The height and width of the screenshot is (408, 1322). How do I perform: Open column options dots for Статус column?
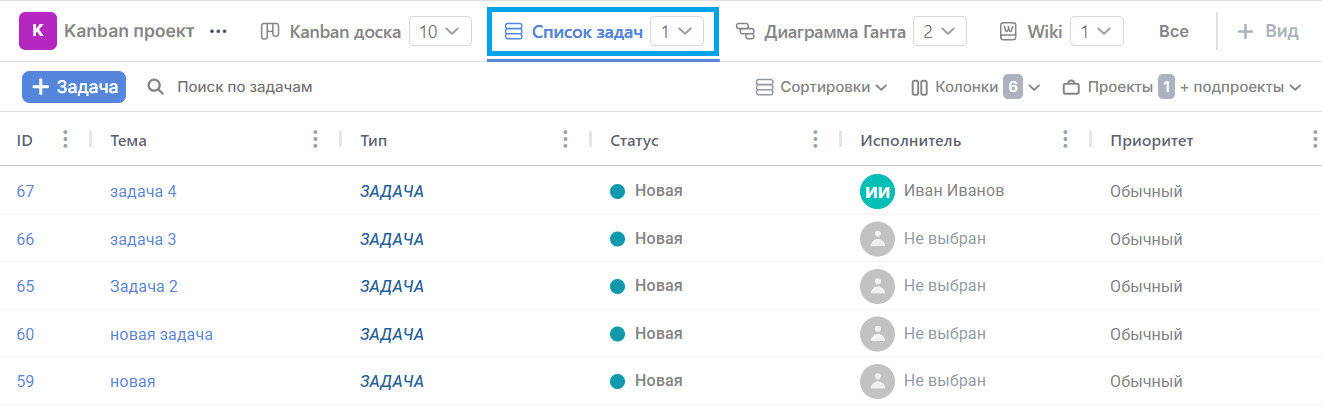[816, 140]
